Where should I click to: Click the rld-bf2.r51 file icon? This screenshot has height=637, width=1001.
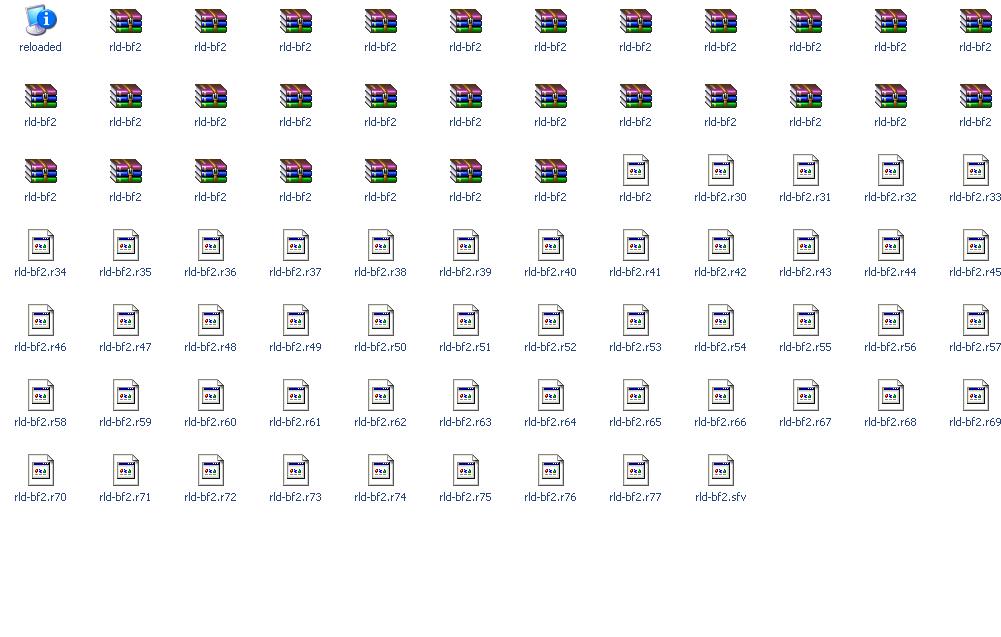pos(465,320)
